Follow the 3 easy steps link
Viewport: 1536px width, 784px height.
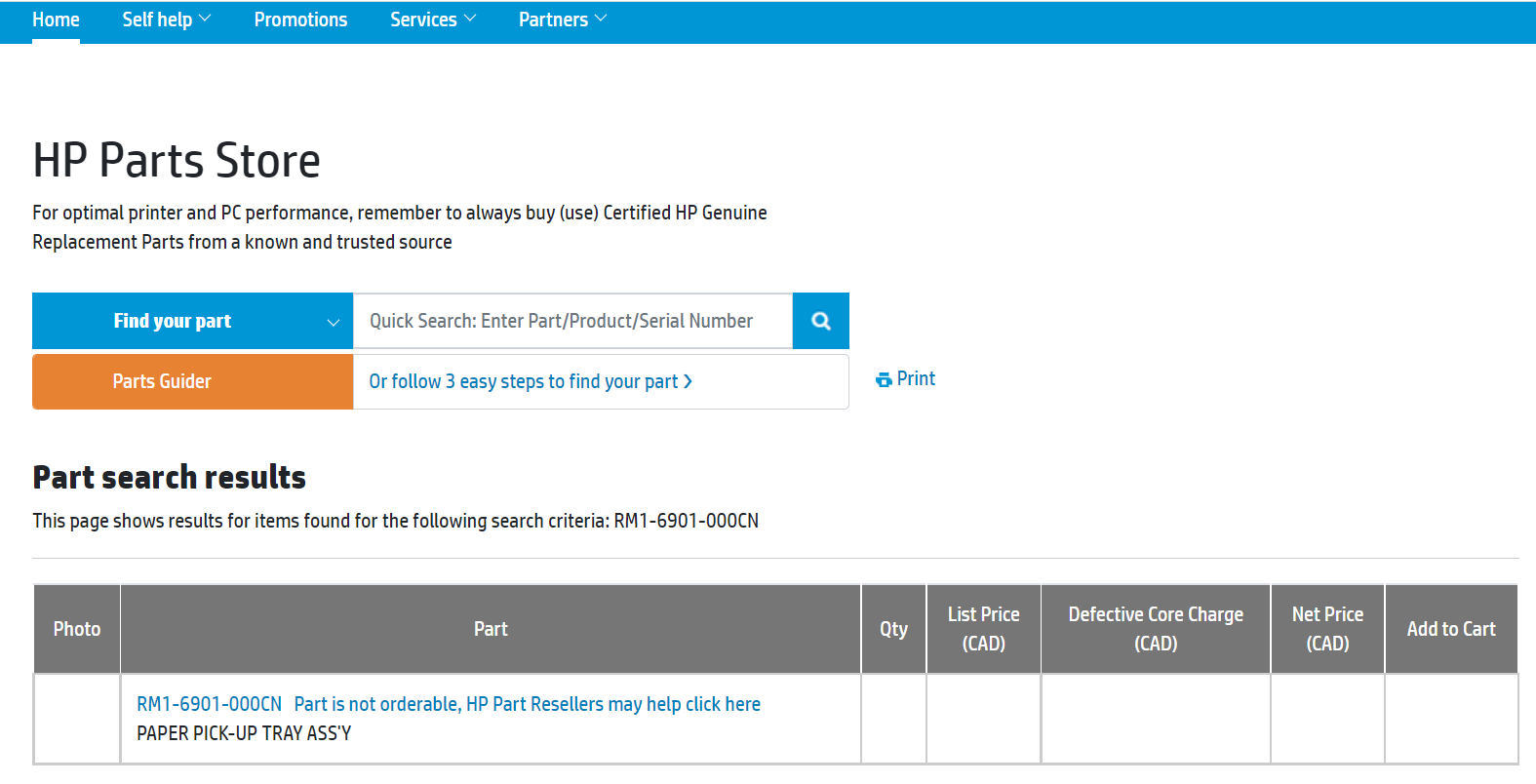point(530,381)
